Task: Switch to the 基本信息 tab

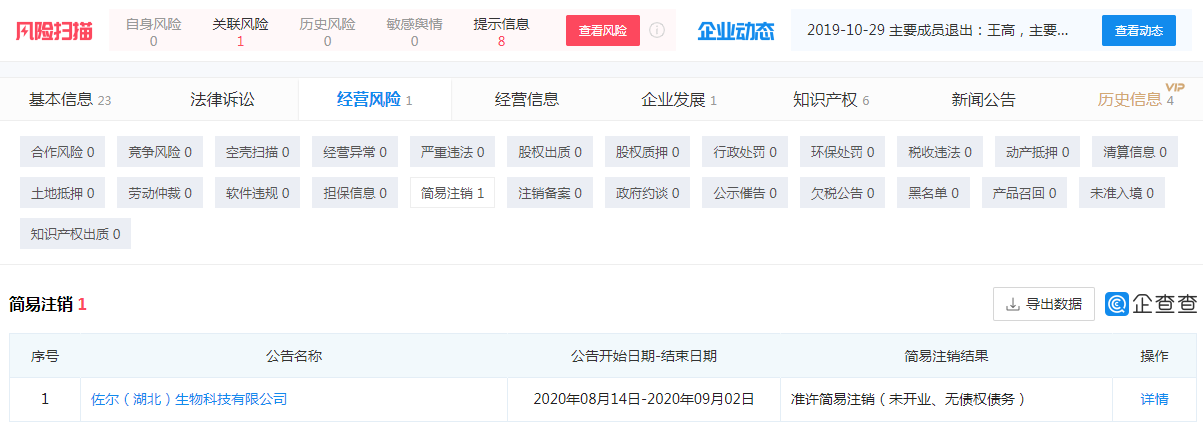Action: [x=69, y=99]
